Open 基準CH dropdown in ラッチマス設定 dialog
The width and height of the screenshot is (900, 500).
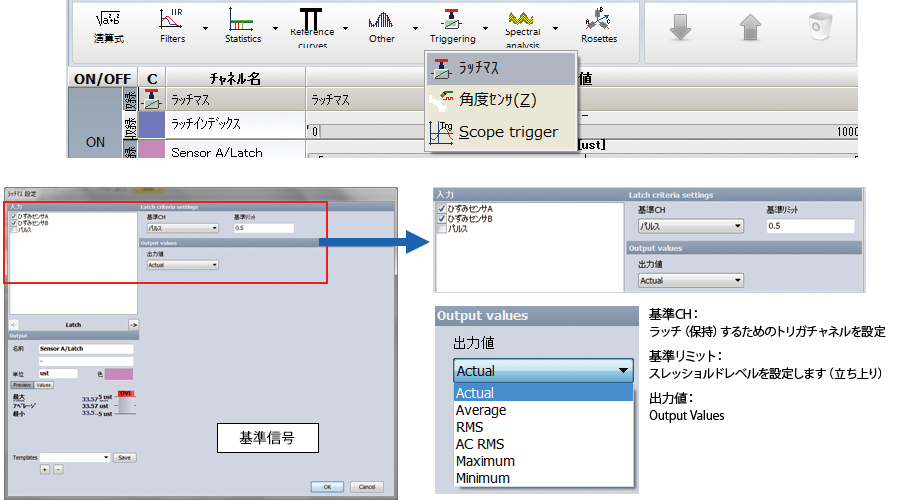[183, 228]
